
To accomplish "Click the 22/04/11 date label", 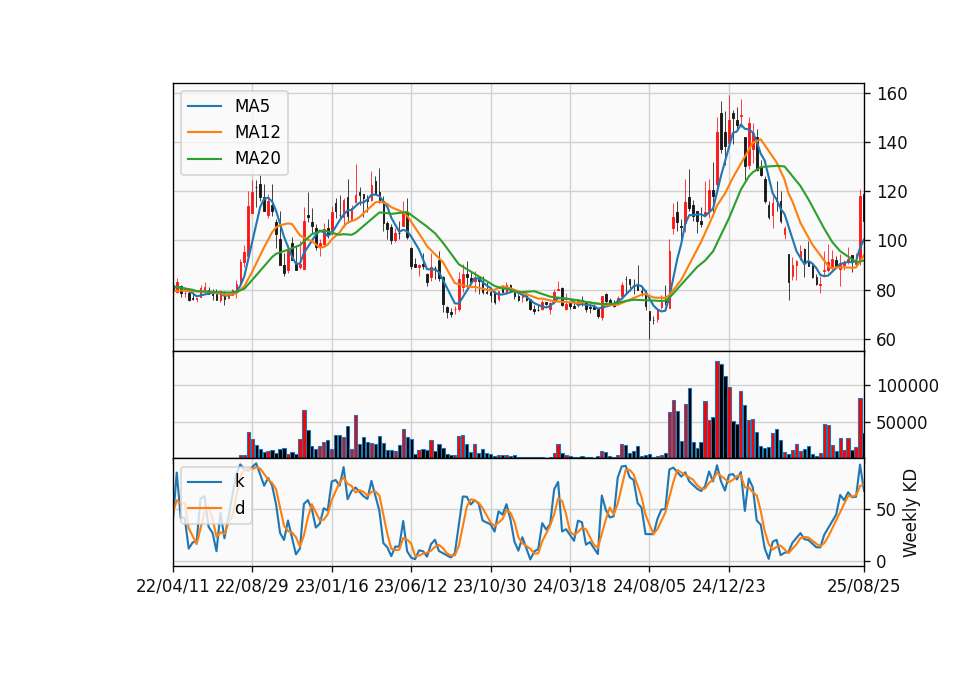I will coord(173,586).
